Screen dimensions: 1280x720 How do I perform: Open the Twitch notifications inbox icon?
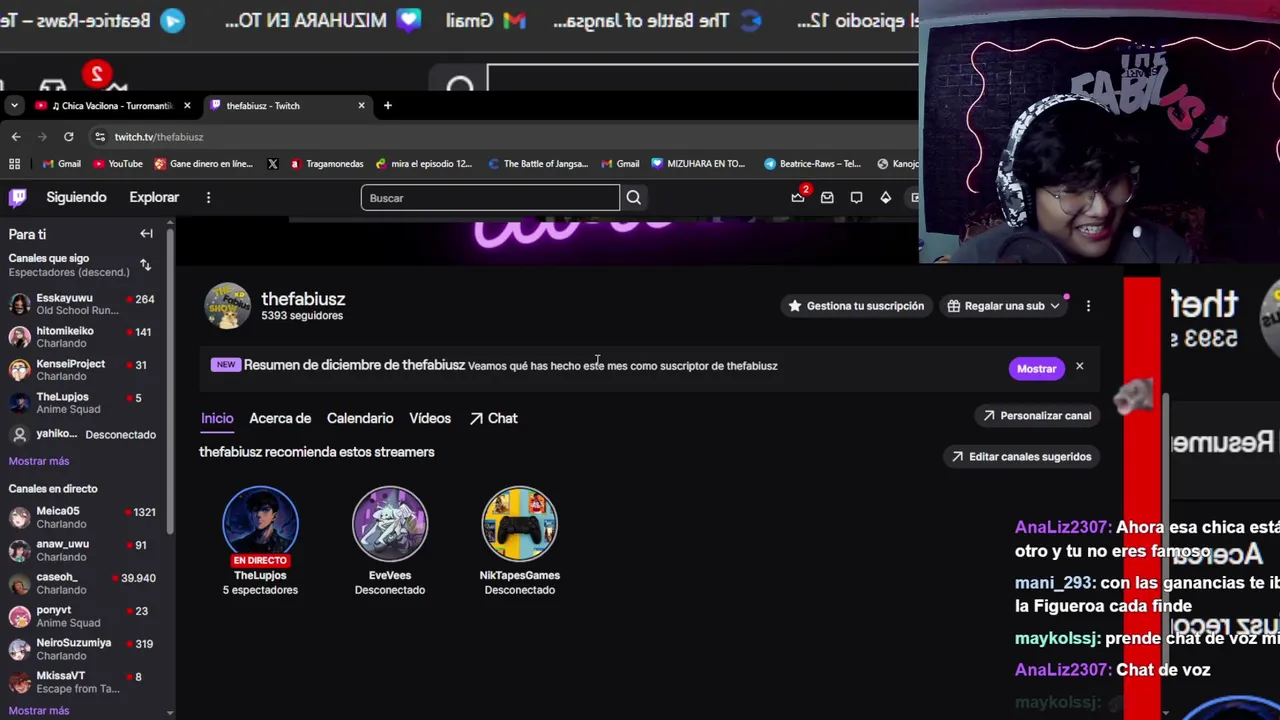pyautogui.click(x=827, y=198)
